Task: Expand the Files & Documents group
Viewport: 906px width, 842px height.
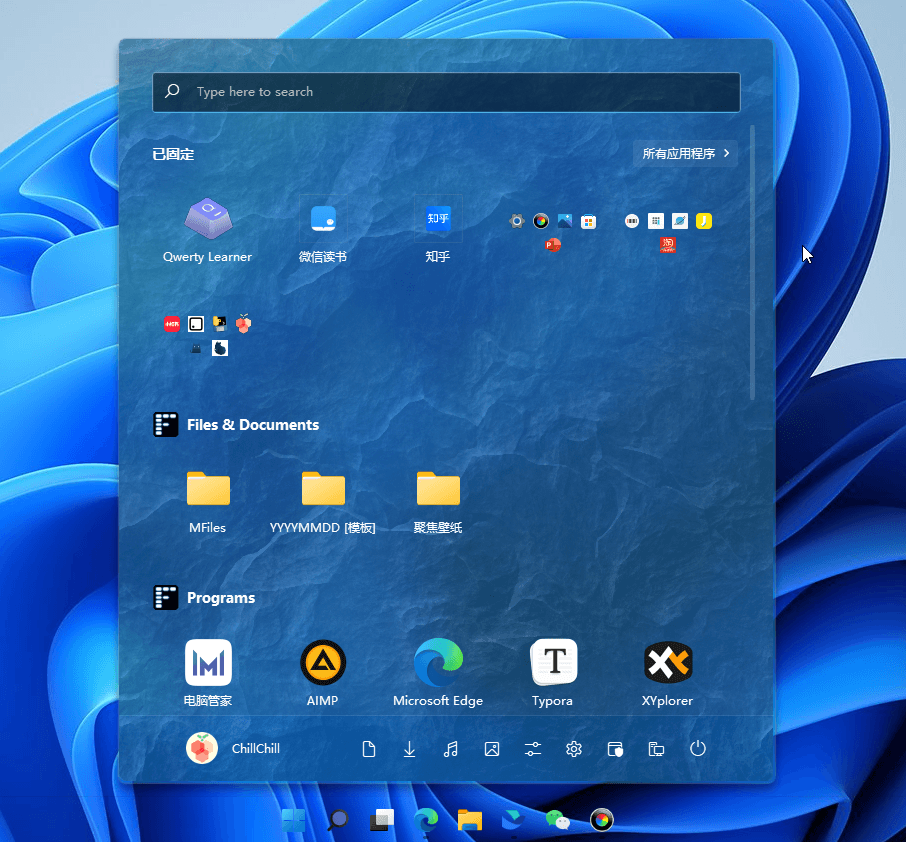Action: (x=236, y=425)
